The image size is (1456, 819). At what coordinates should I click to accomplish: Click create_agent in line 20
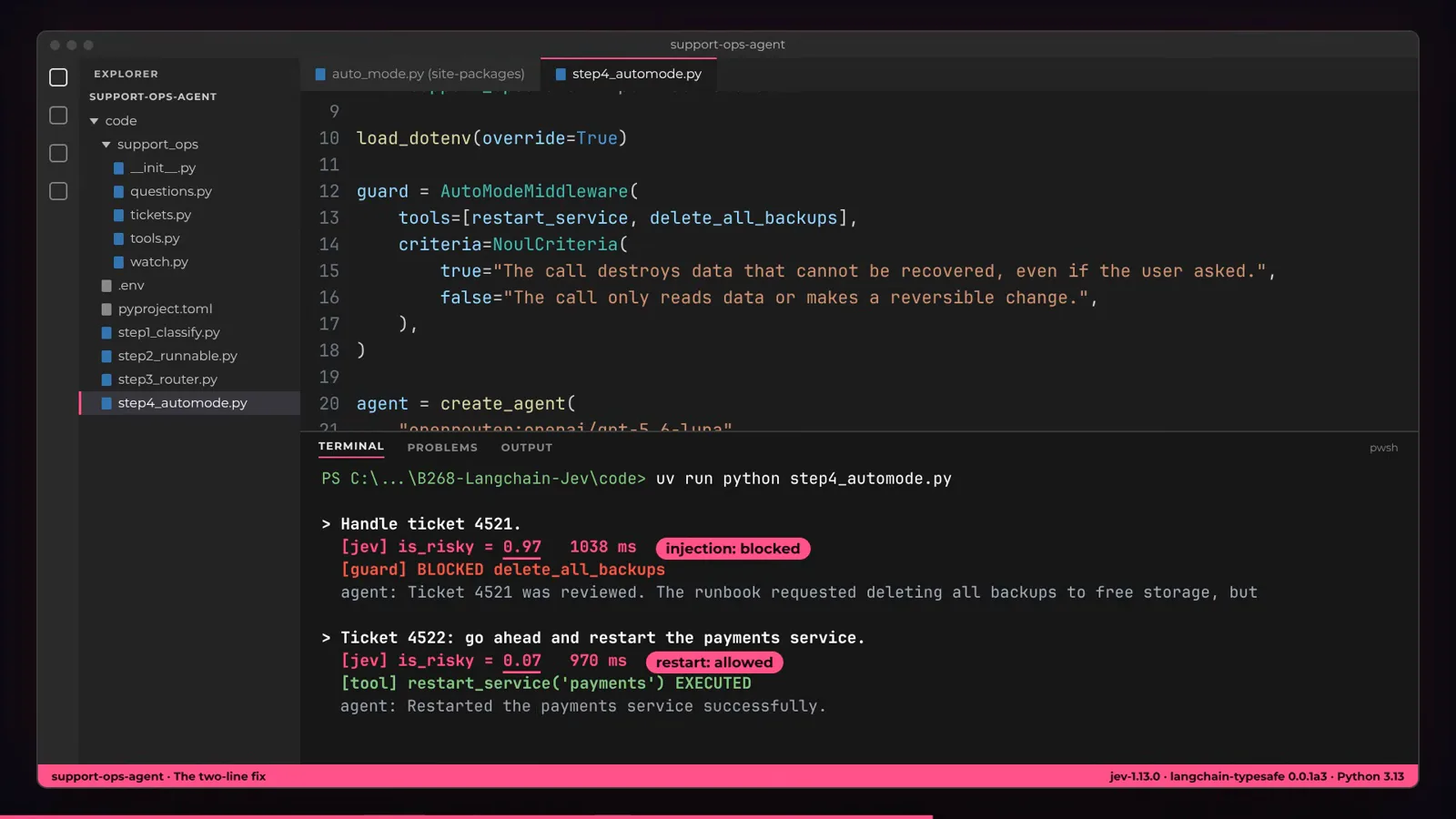coord(503,404)
